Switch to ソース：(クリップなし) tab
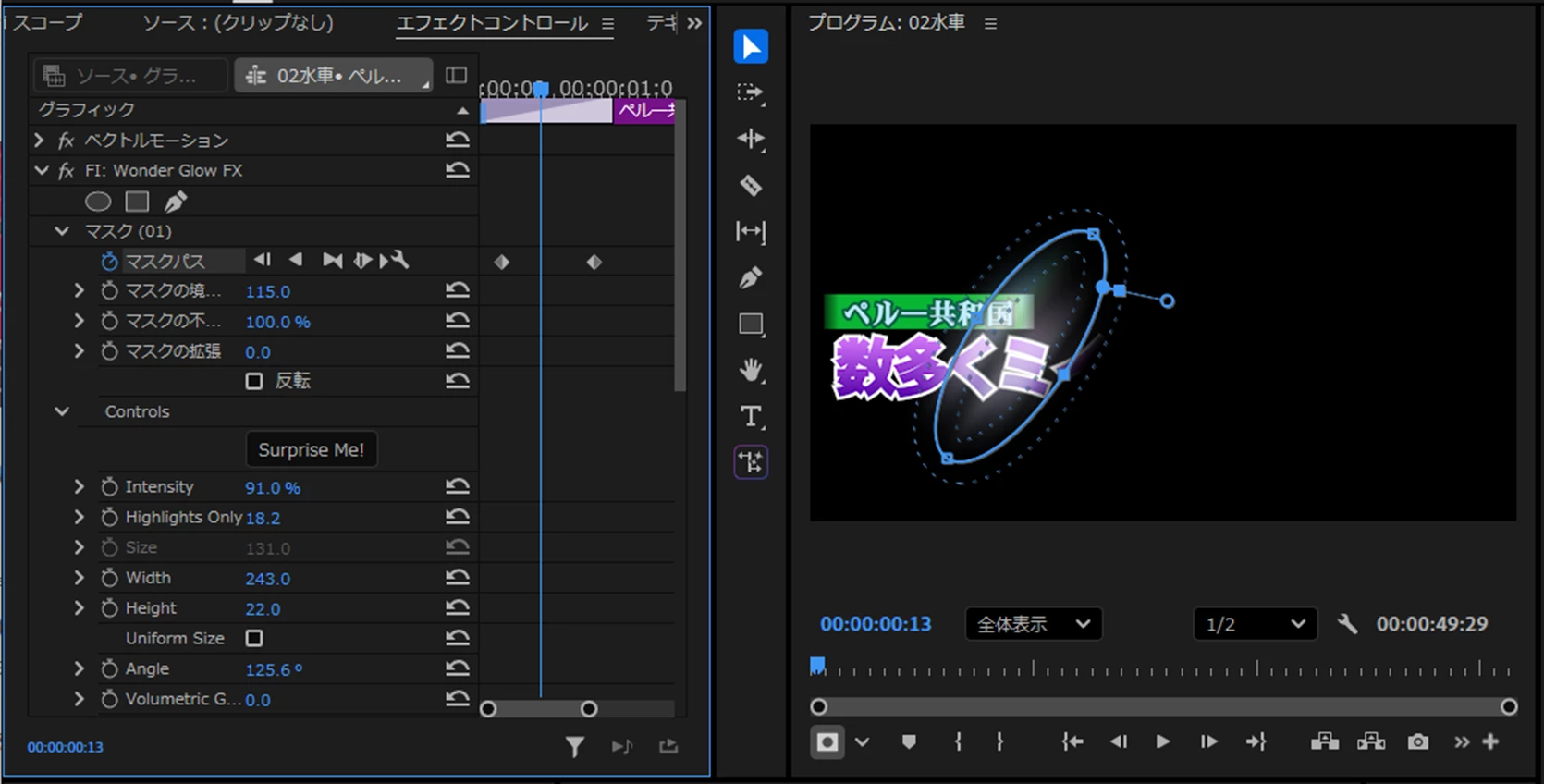Screen dimensions: 1544x784 click(x=238, y=22)
